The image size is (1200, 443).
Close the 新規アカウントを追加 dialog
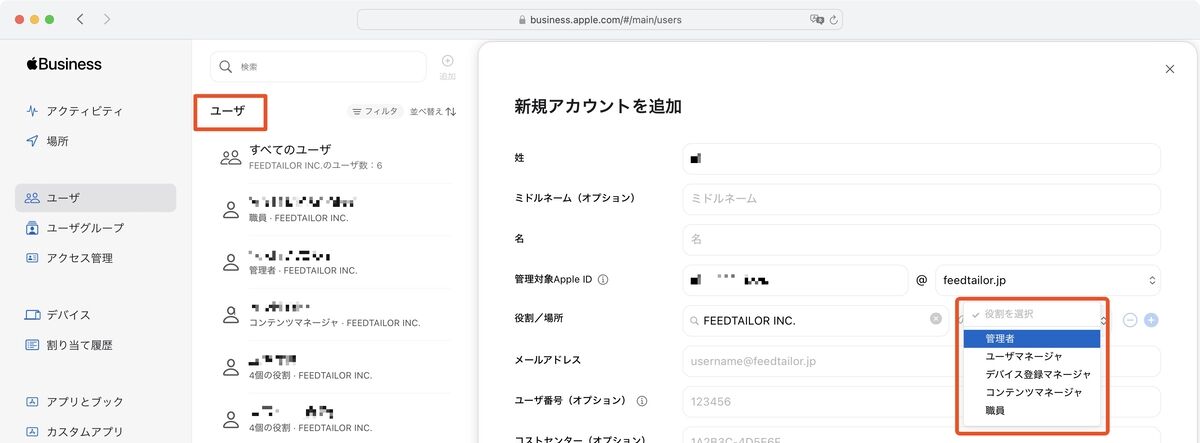tap(1170, 69)
